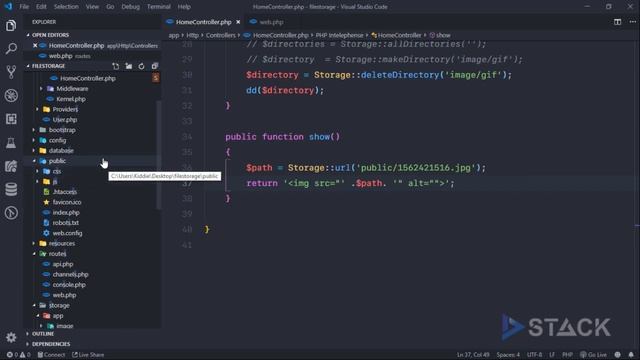Open the Debug menu
Screen dimensions: 640x360
pos(131,7)
